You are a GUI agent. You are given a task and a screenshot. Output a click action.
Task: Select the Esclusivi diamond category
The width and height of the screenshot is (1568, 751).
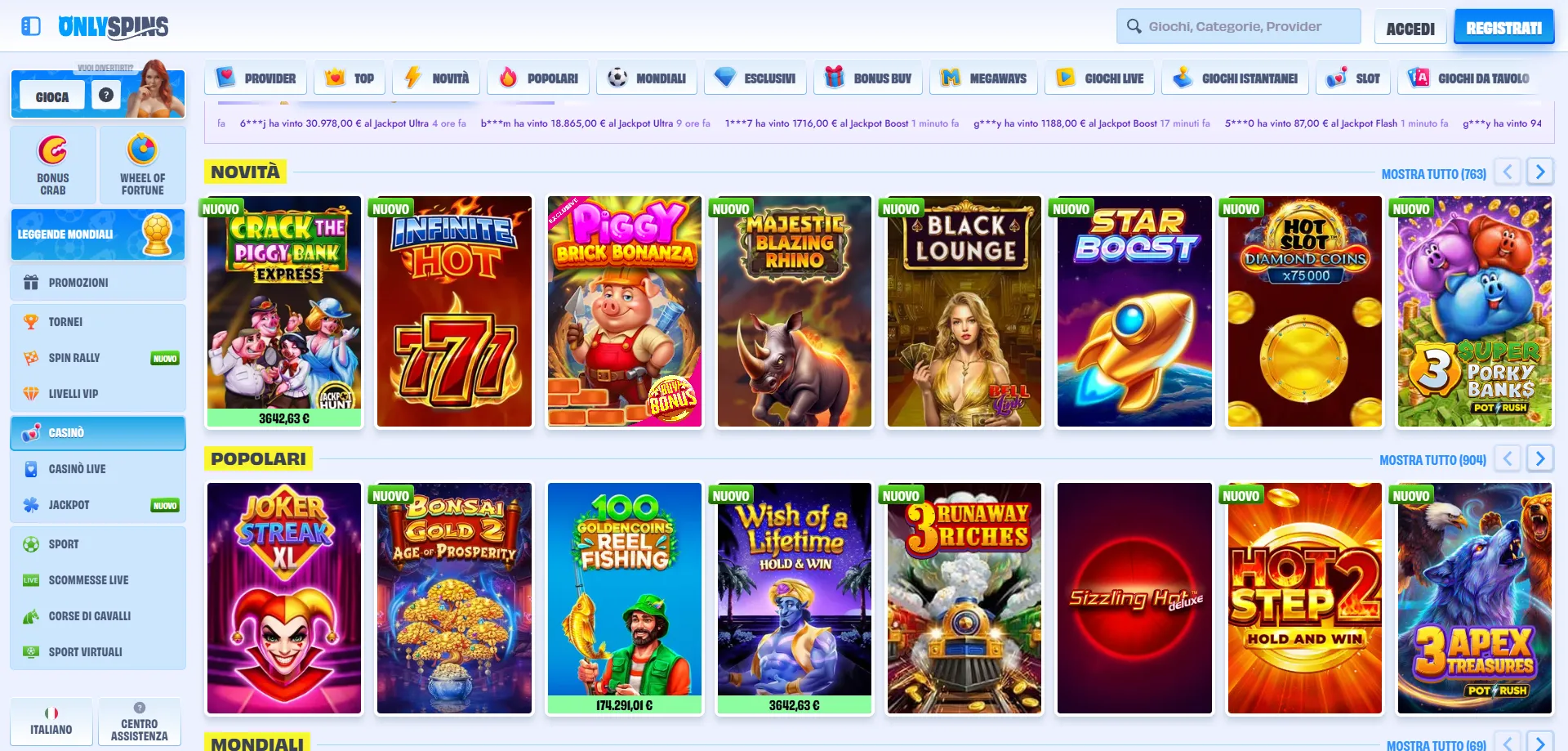pyautogui.click(x=755, y=78)
